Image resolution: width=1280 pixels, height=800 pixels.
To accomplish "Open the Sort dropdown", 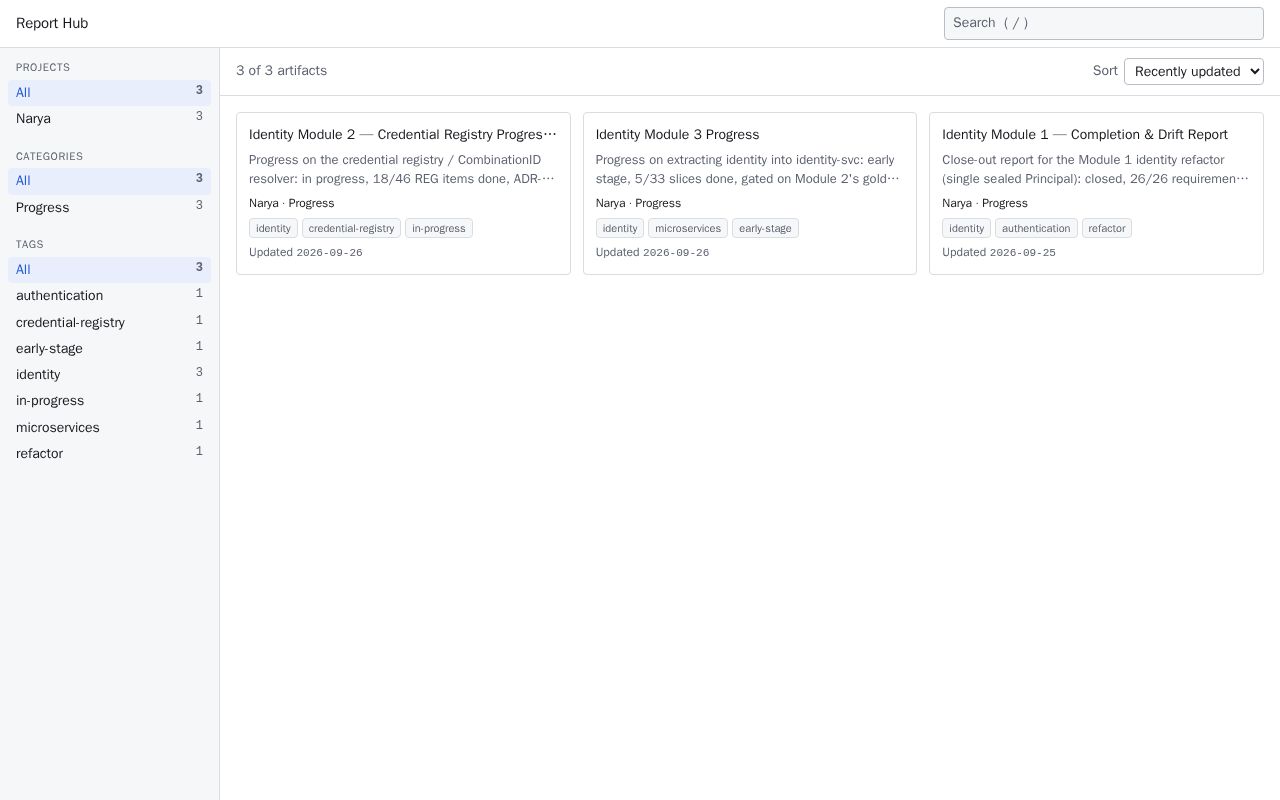I will click(1193, 71).
